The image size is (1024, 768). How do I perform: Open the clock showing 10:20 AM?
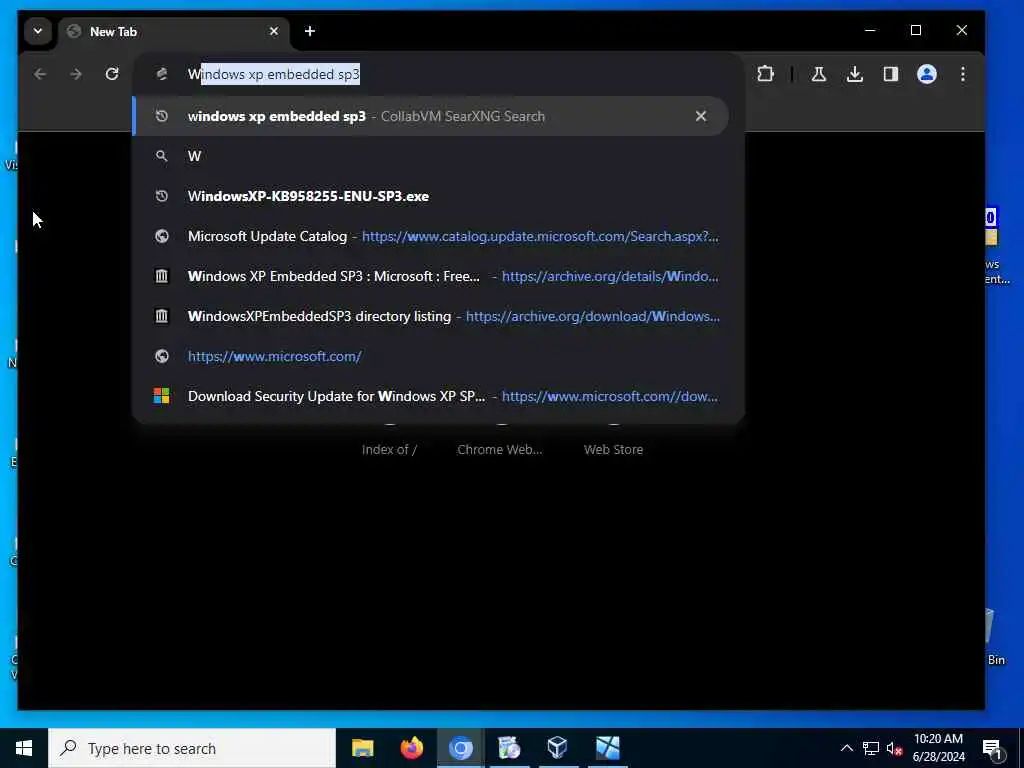[x=938, y=748]
